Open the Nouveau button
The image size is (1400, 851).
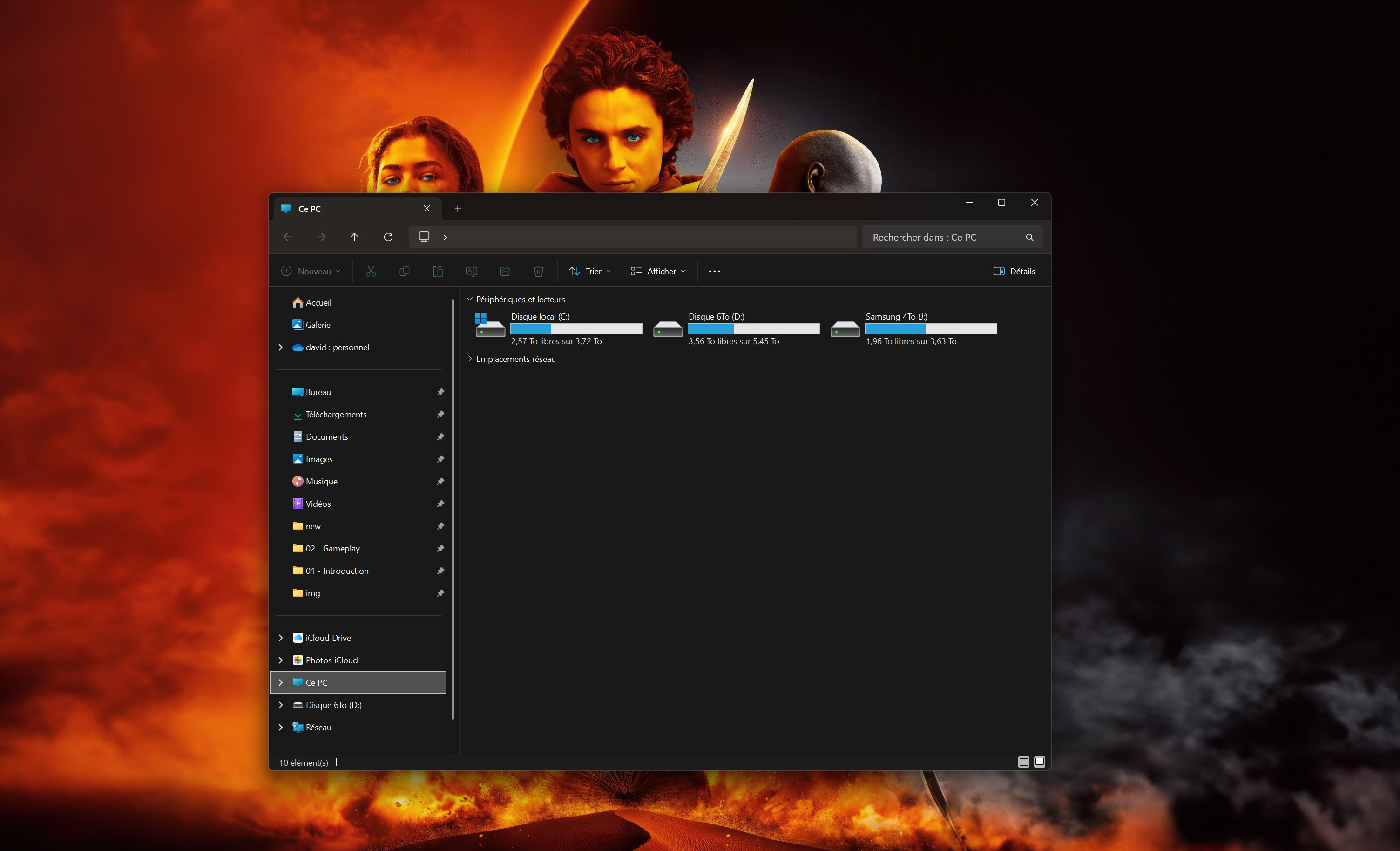[310, 271]
